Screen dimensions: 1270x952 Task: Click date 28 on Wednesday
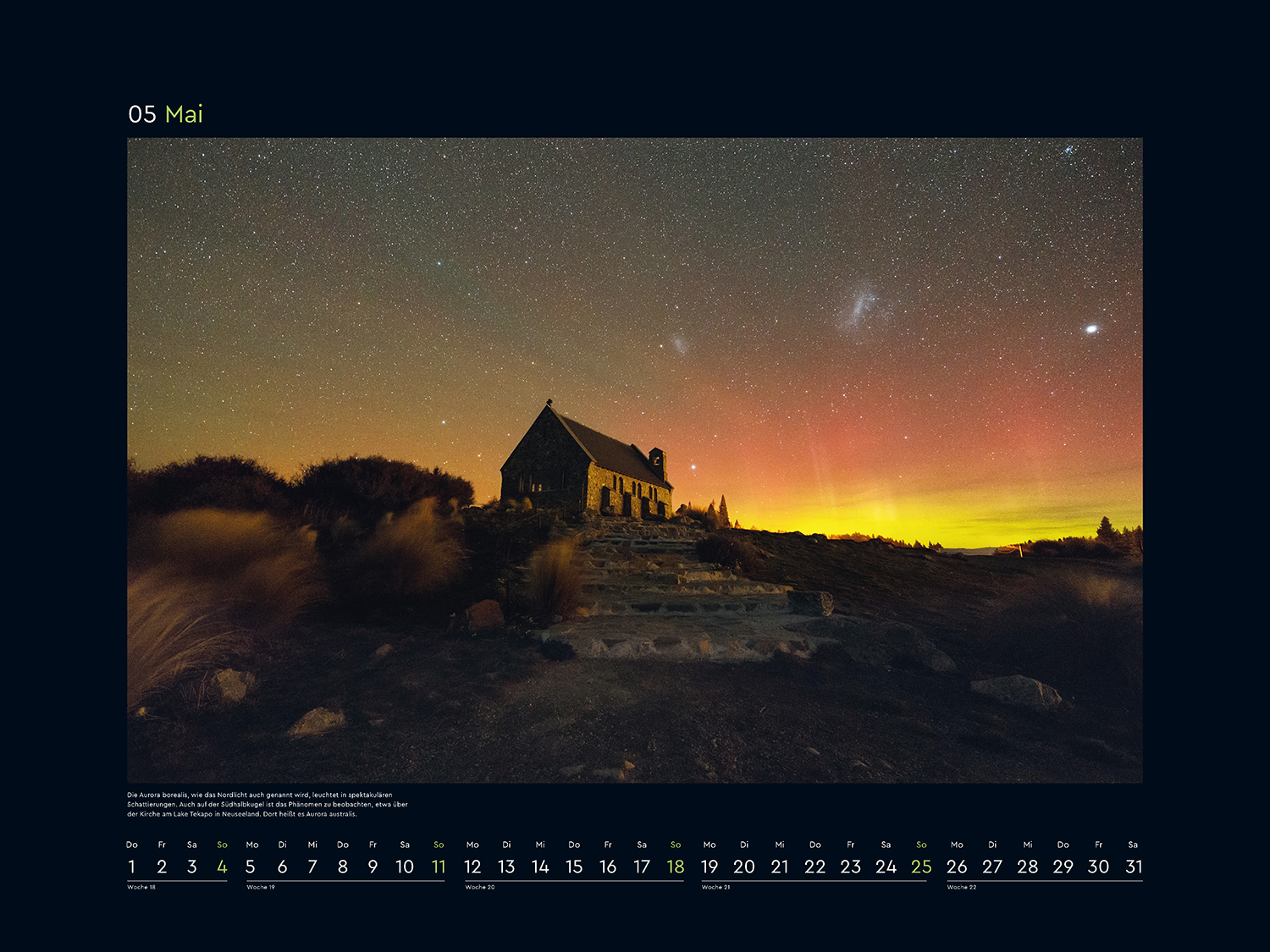1028,867
